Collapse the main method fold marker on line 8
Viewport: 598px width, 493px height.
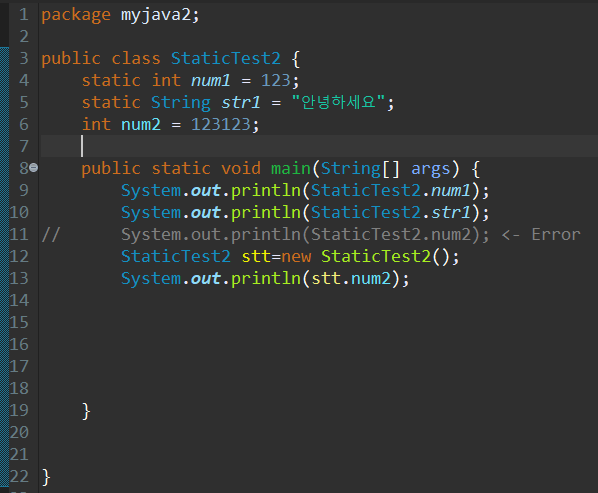pos(34,167)
